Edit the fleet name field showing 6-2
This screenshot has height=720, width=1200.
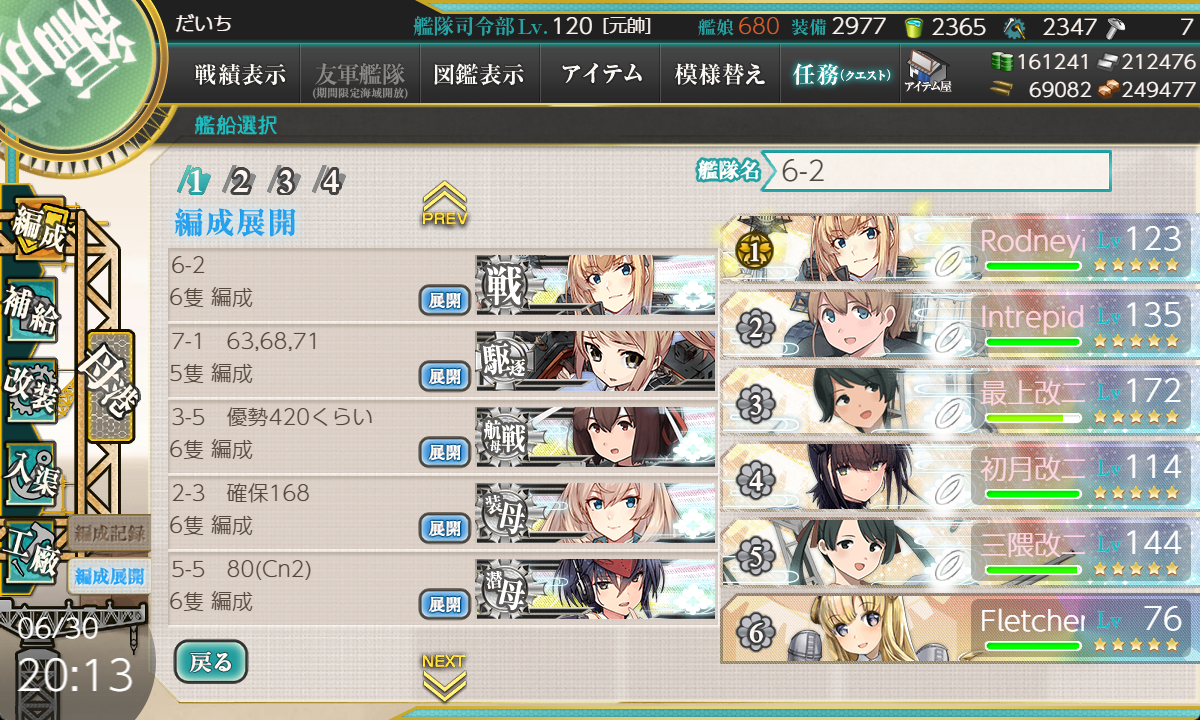937,171
